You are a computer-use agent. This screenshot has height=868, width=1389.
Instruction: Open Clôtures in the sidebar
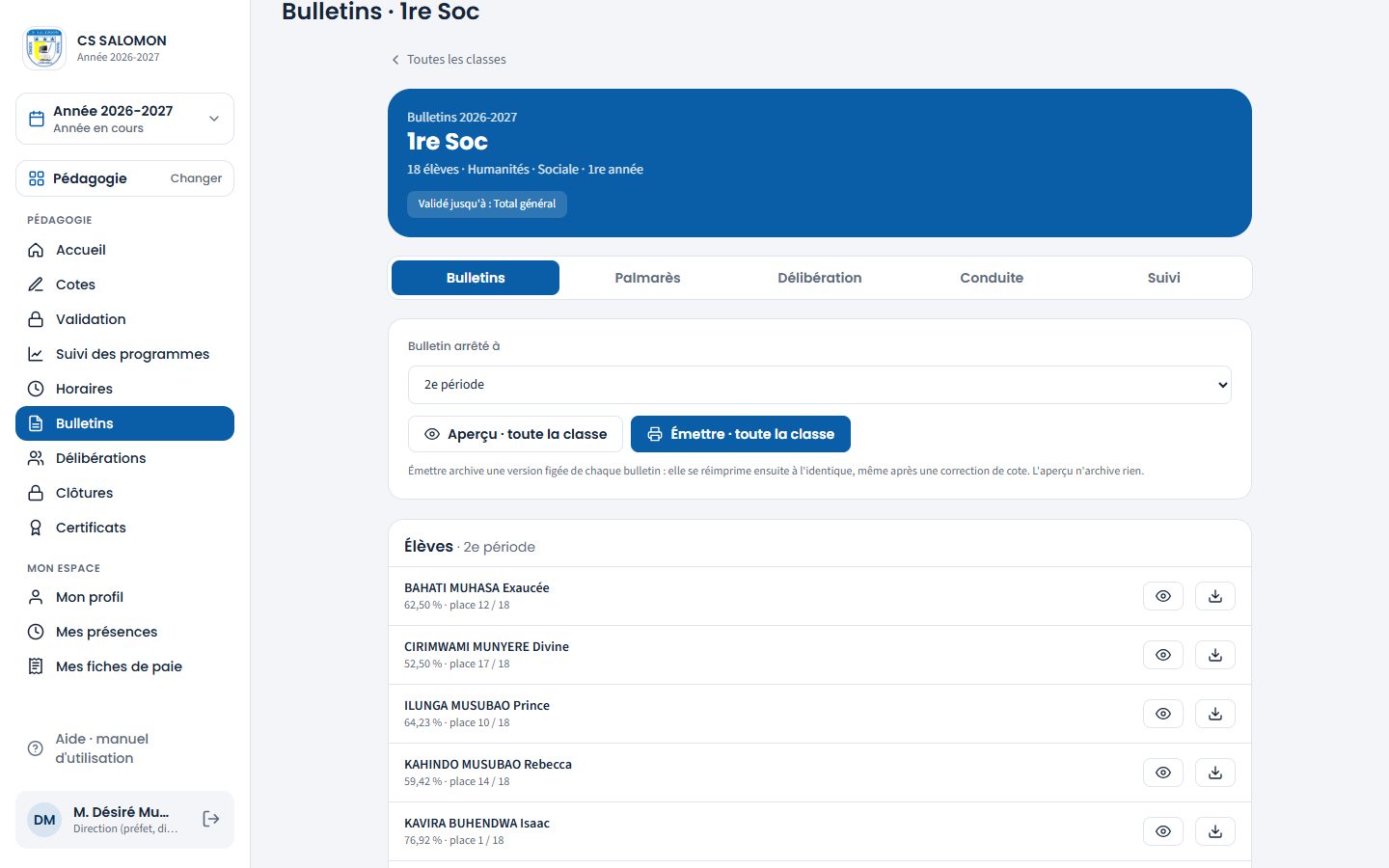(x=124, y=493)
